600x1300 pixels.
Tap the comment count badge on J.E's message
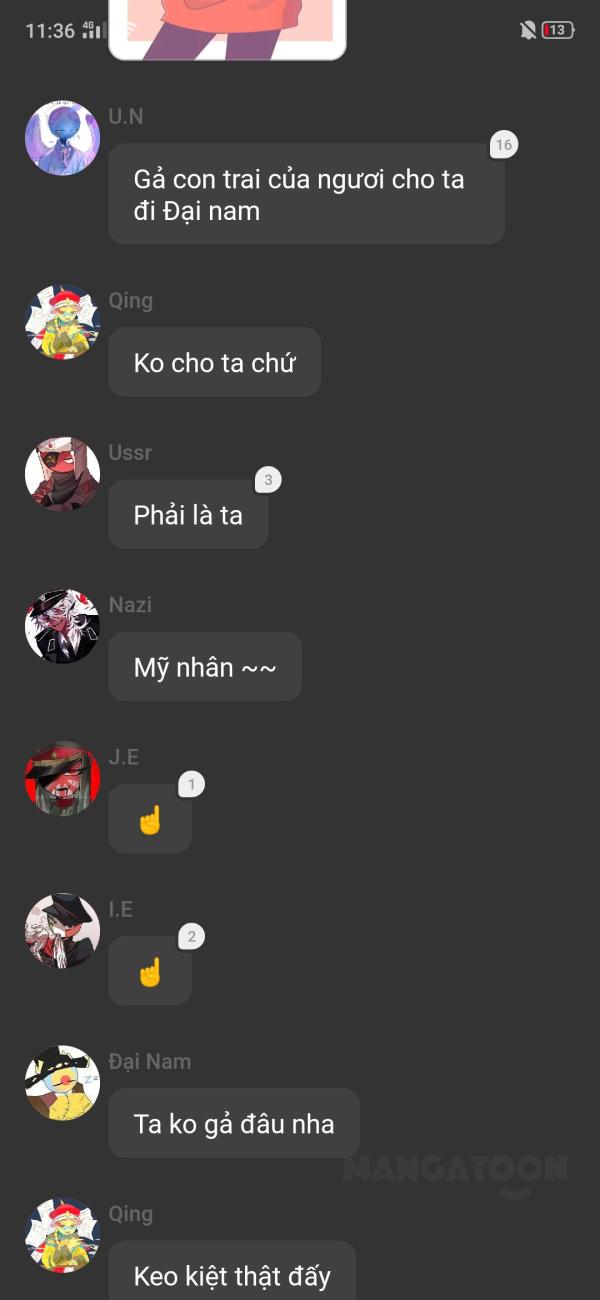192,785
